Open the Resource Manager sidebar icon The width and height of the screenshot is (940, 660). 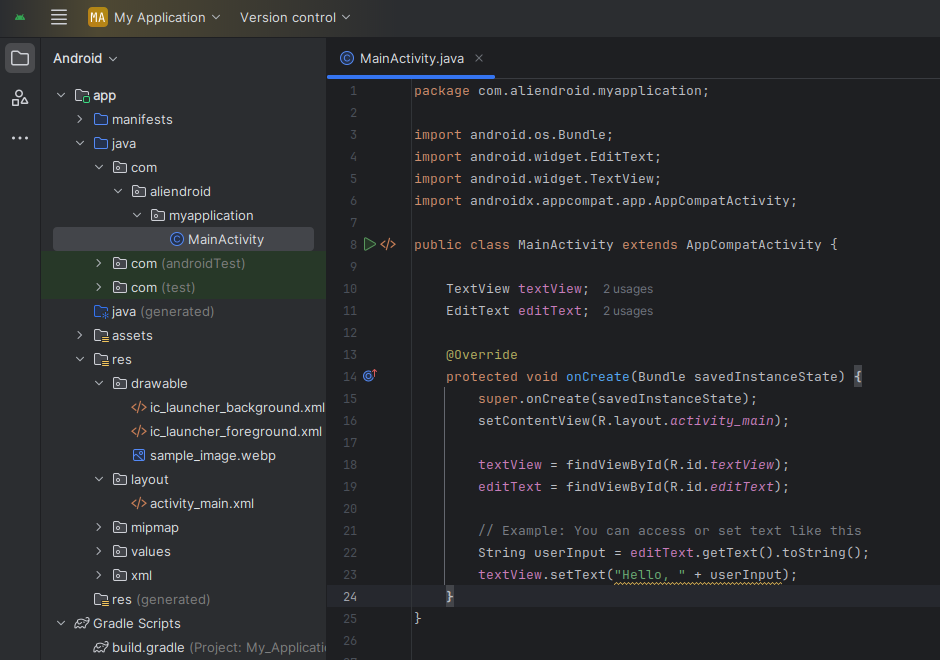pos(20,98)
